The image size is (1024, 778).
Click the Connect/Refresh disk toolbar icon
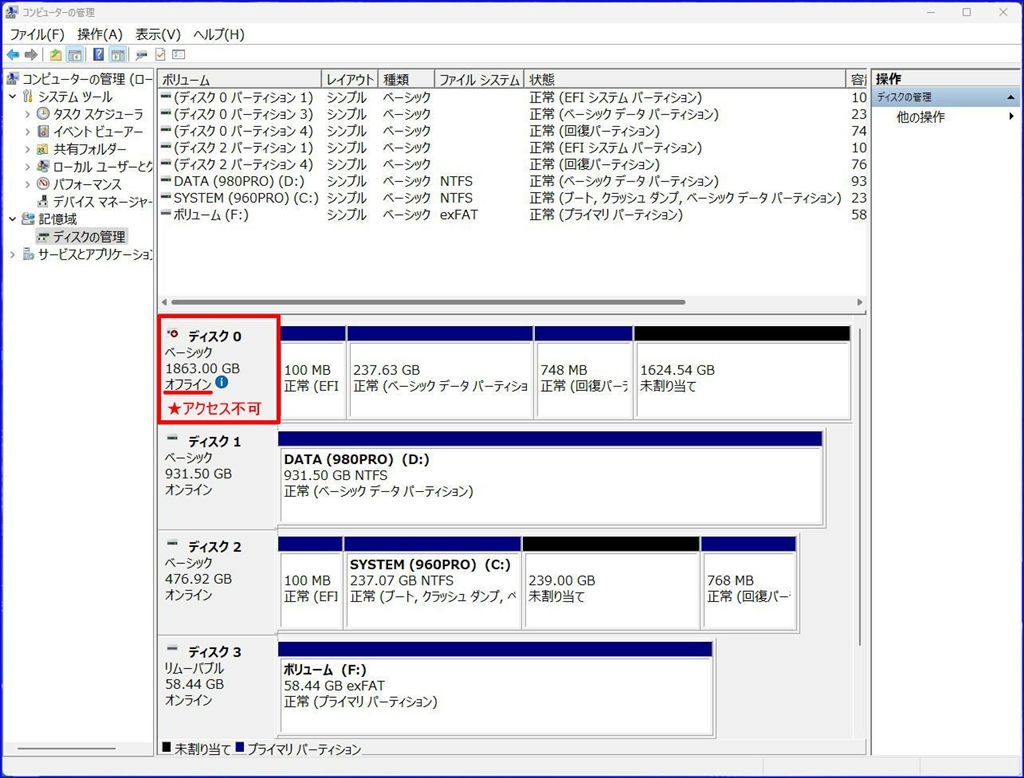(141, 55)
